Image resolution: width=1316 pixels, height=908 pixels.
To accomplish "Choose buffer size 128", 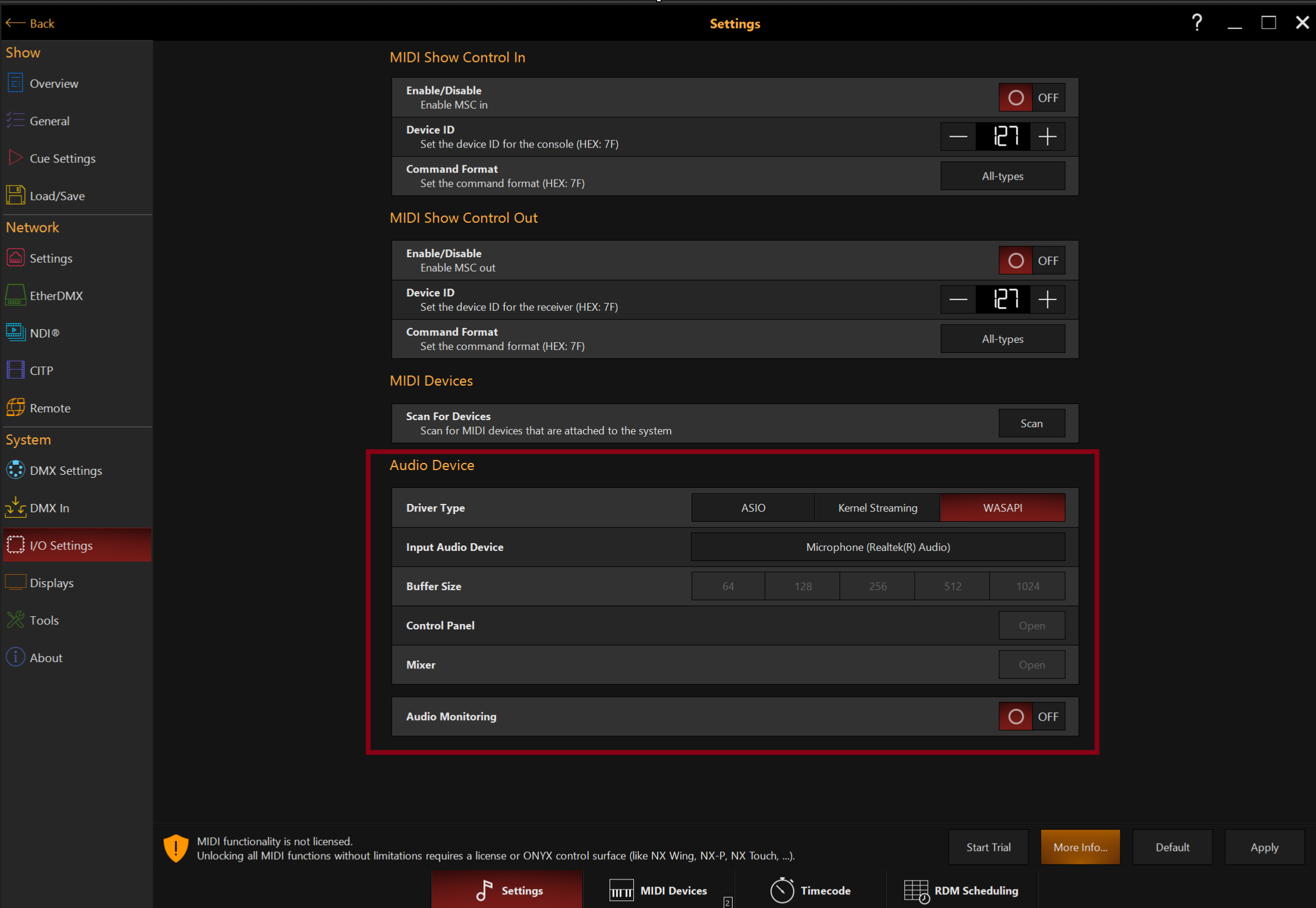I will click(x=803, y=586).
